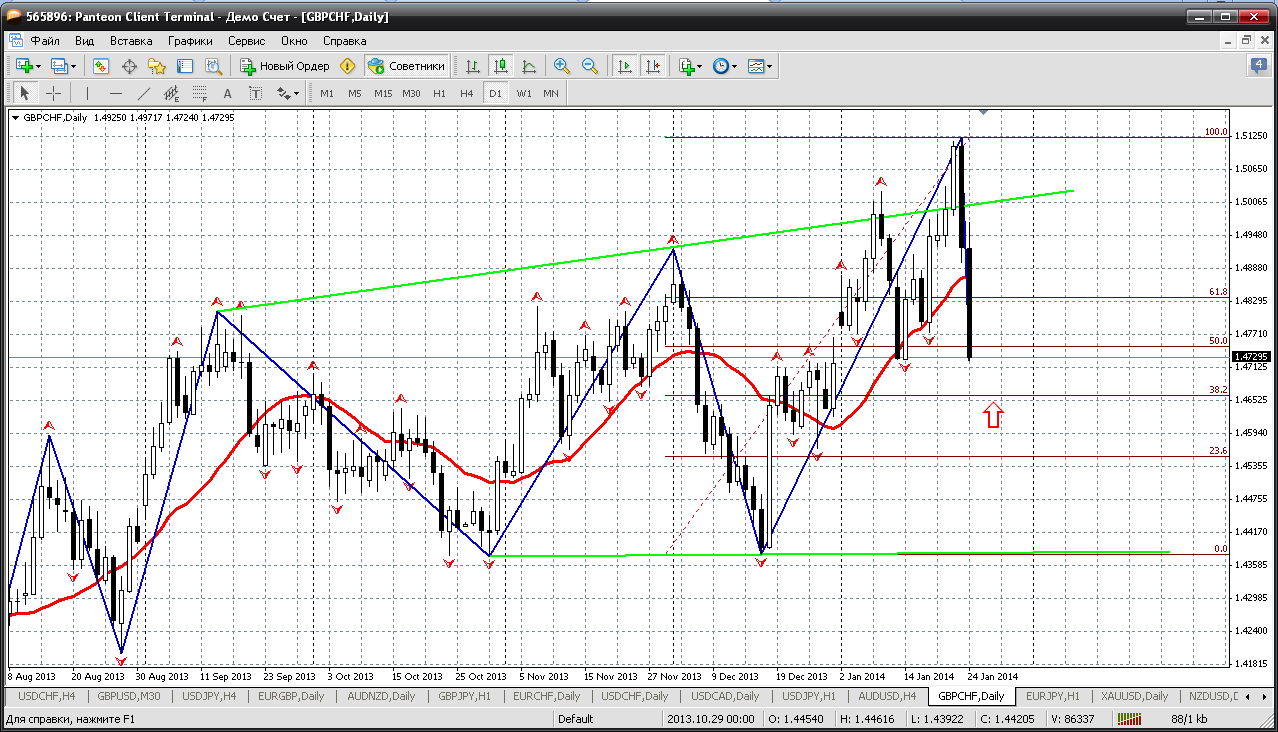Toggle chart shift from right border
The height and width of the screenshot is (732, 1278).
[652, 66]
